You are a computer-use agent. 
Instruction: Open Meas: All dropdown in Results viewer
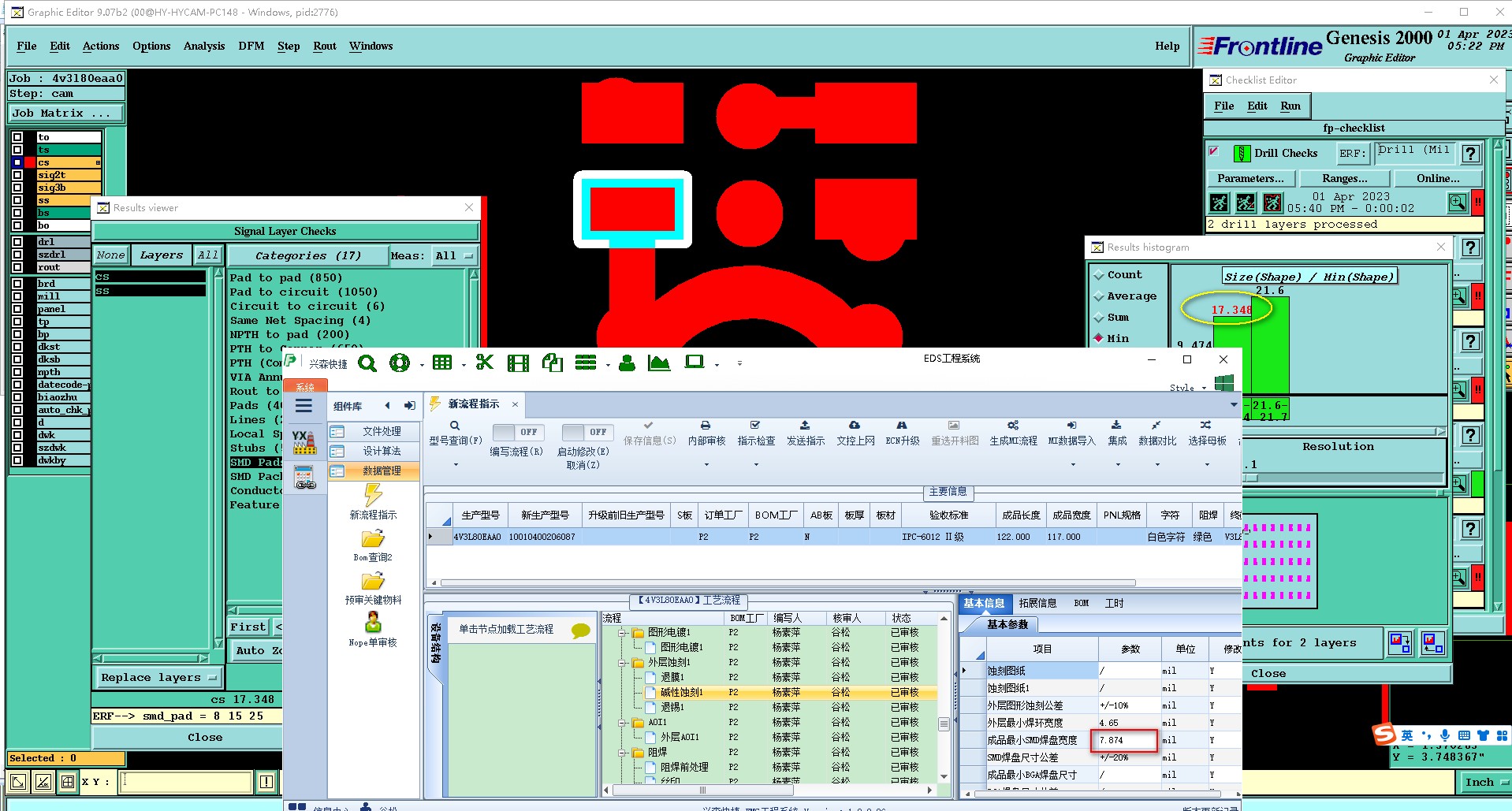(x=455, y=256)
